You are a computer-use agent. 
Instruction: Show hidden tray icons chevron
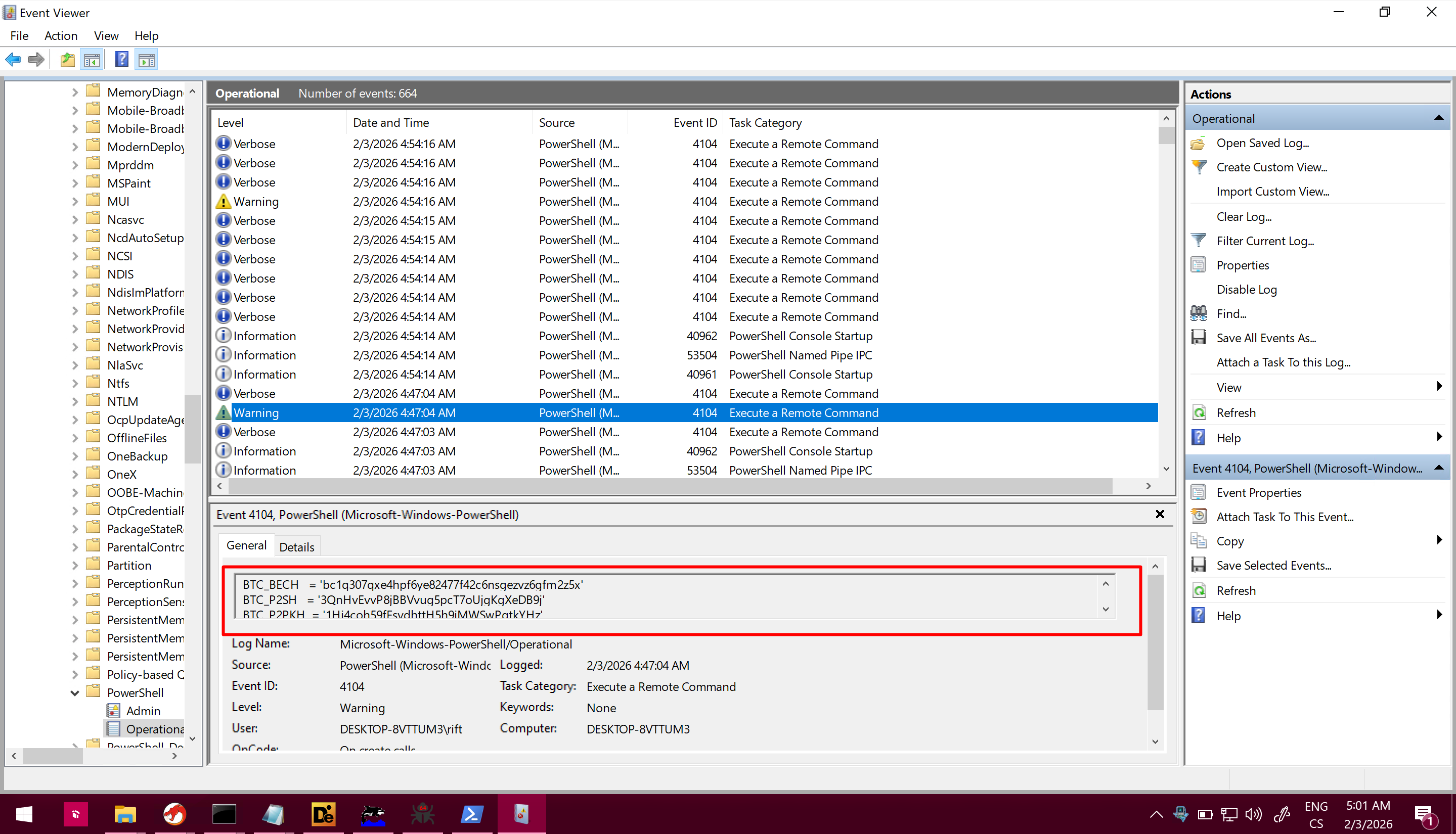coord(1156,814)
